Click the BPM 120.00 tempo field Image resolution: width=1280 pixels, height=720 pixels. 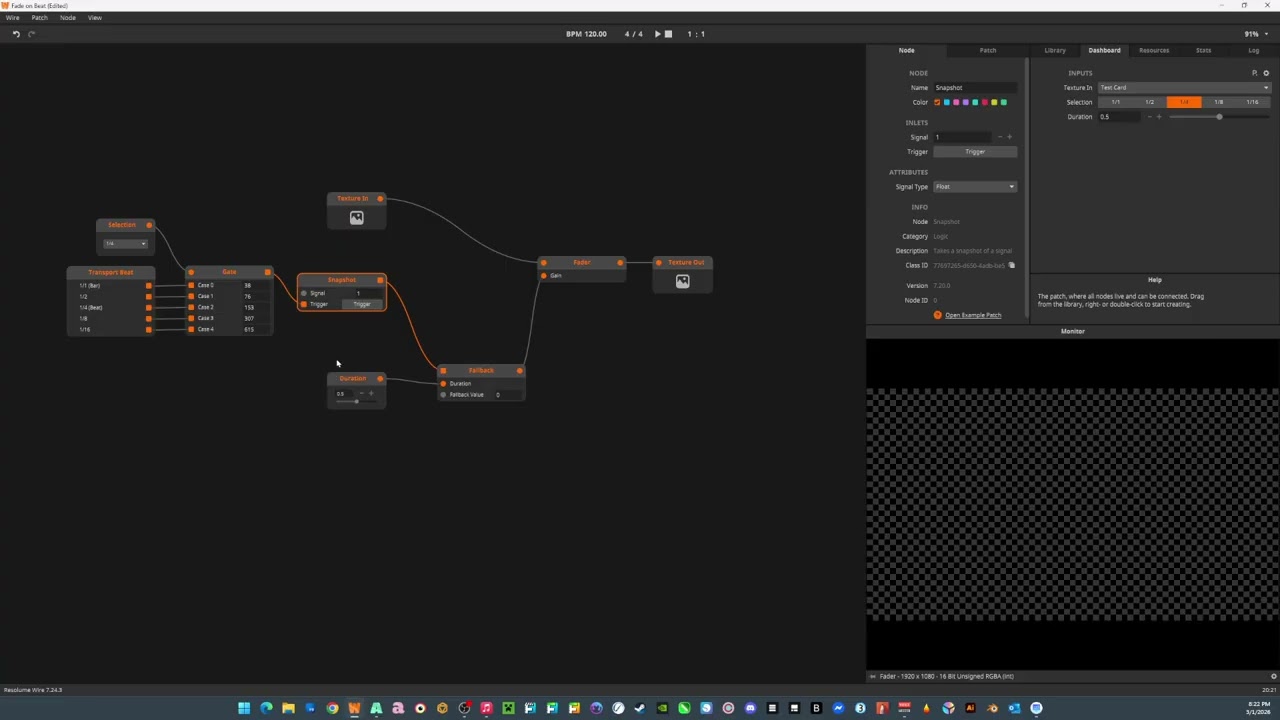point(586,34)
